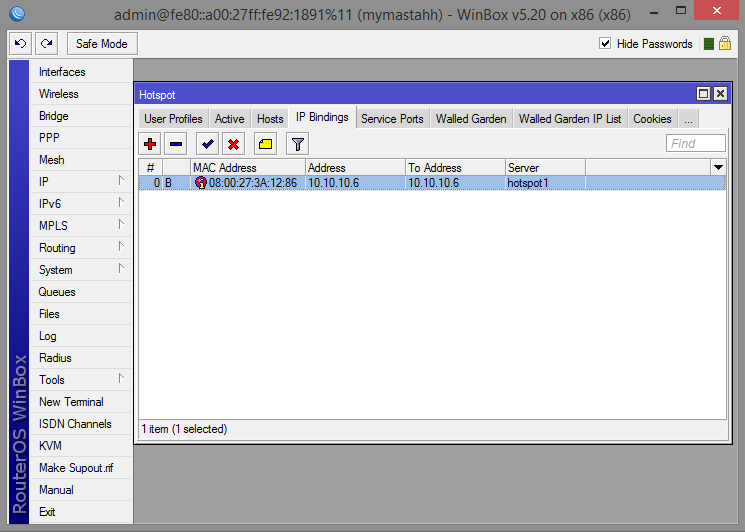Close the Hotspot inner window

(x=720, y=94)
